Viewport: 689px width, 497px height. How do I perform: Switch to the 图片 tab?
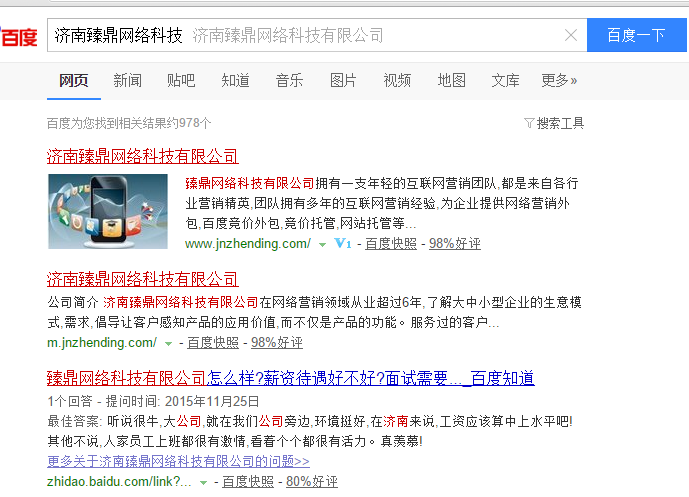coord(343,80)
